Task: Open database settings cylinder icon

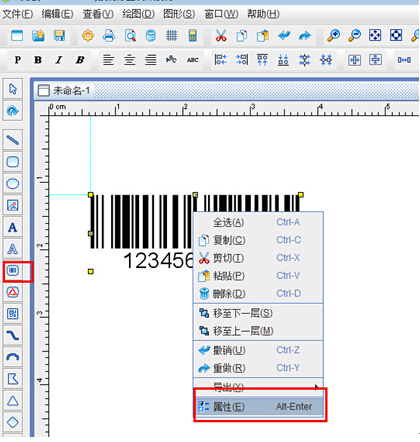Action: (x=151, y=35)
